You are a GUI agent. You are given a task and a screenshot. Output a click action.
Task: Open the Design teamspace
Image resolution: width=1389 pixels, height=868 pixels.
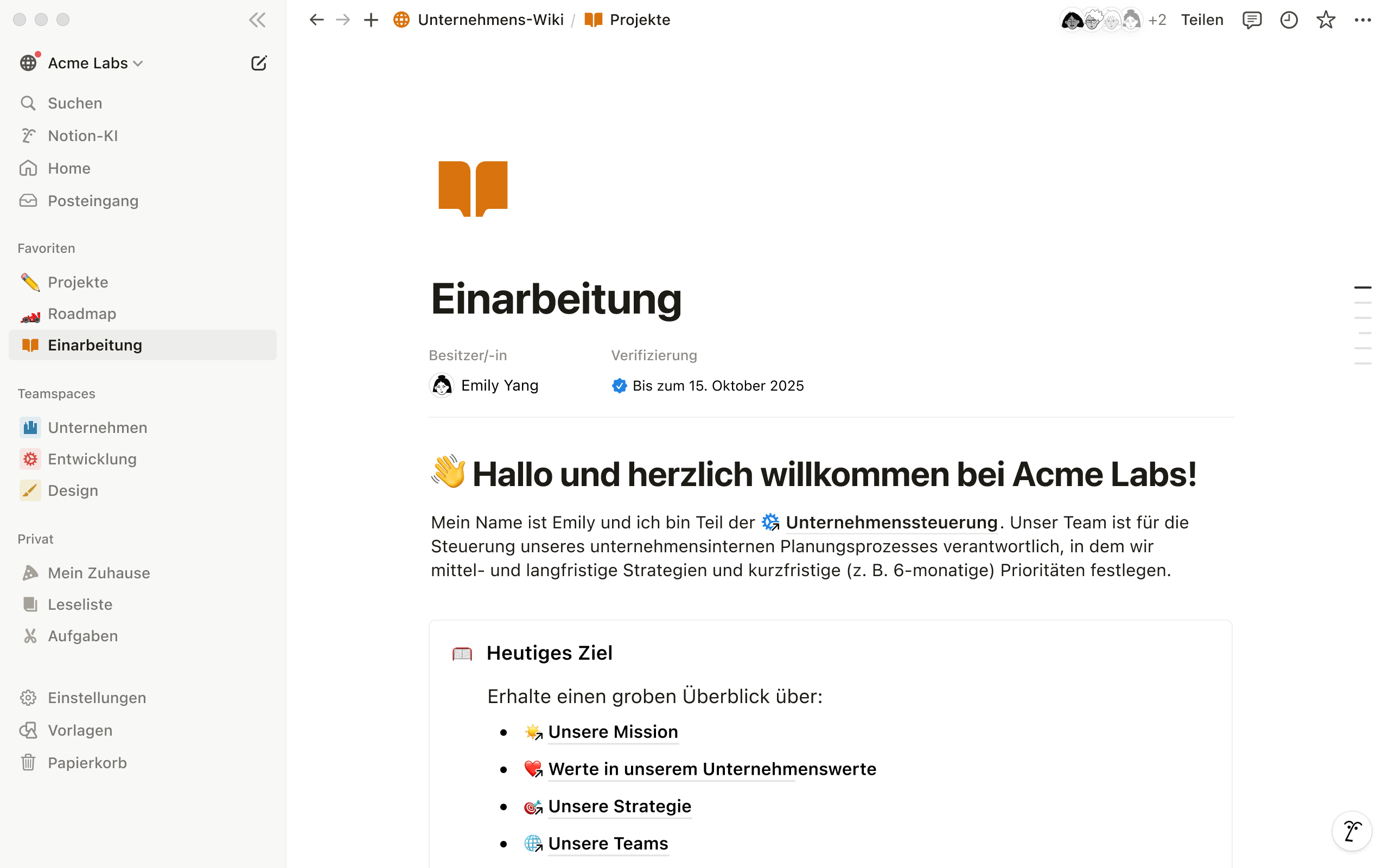142,491
